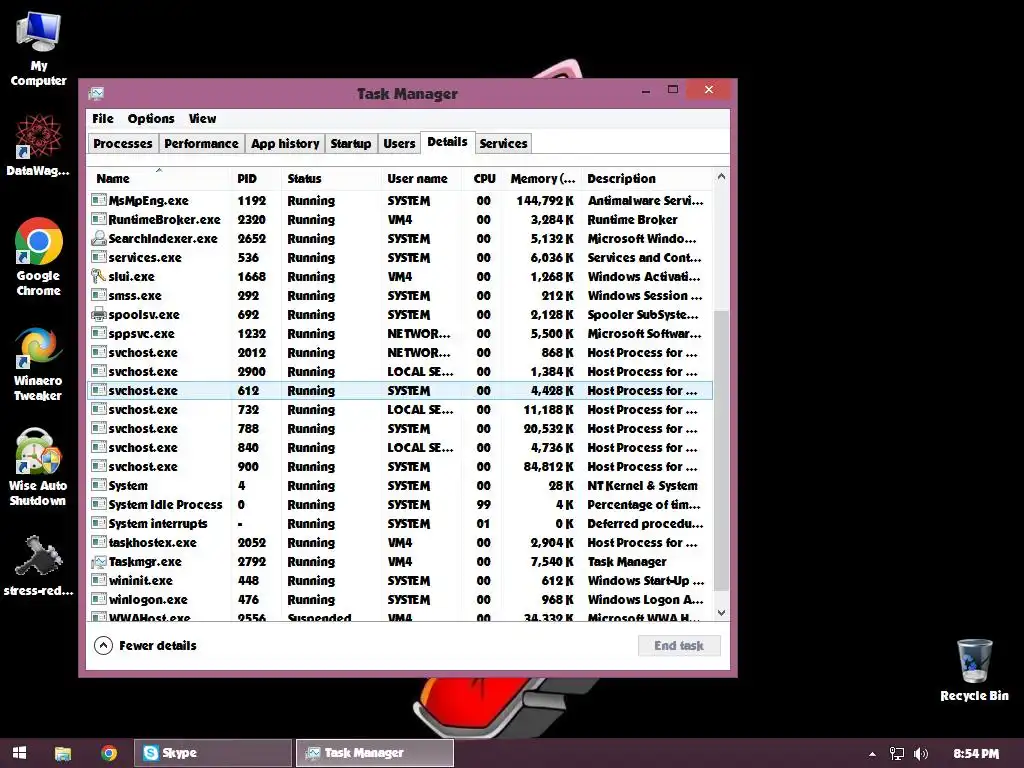Click the 8:54 PM clock
This screenshot has width=1024, height=768.
click(976, 754)
